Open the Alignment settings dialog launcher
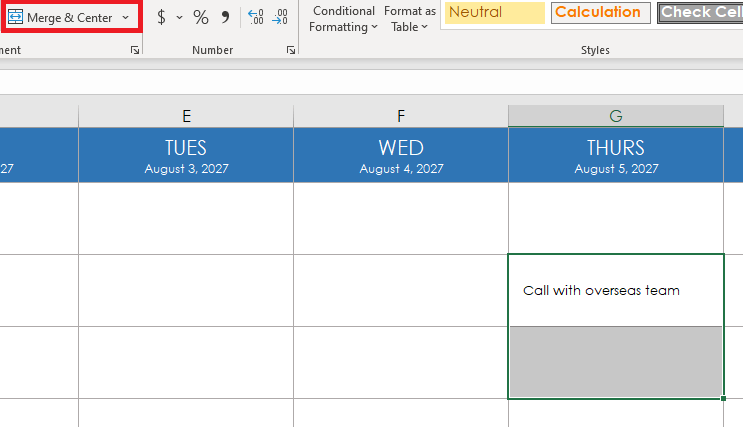The height and width of the screenshot is (427, 743). coord(135,49)
